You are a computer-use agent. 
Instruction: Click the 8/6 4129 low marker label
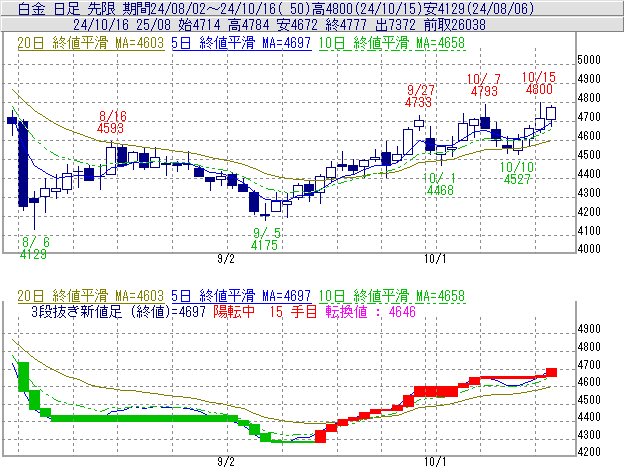[34, 248]
